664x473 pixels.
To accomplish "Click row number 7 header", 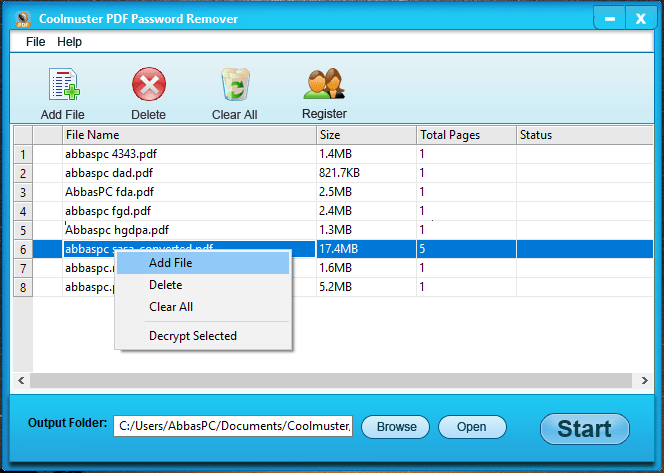I will (x=23, y=269).
